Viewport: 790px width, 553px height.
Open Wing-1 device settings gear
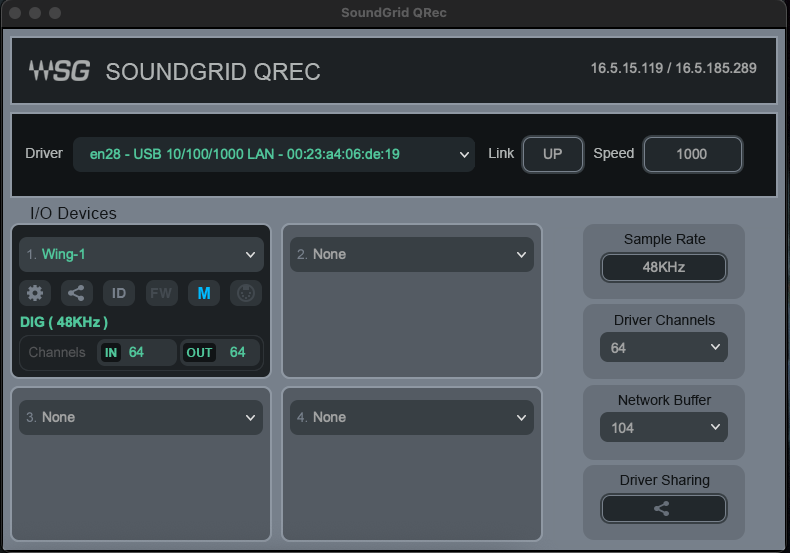tap(35, 293)
